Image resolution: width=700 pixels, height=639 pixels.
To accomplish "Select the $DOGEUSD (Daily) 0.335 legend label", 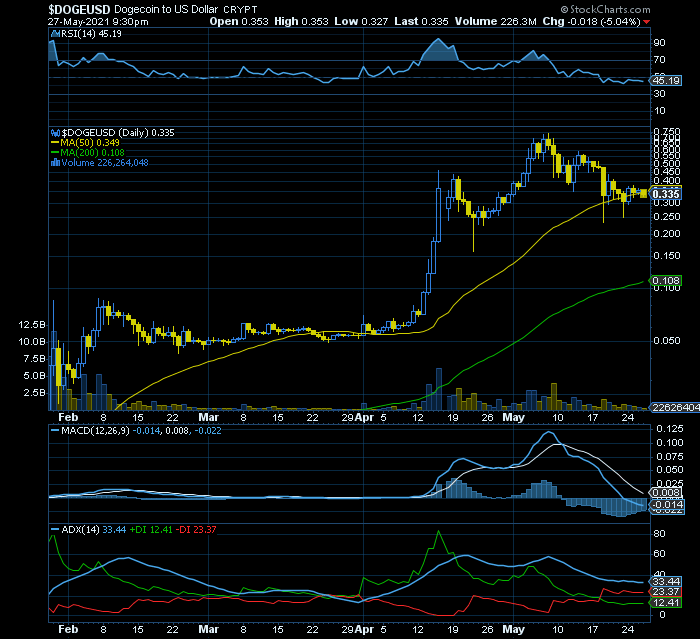I will [118, 133].
